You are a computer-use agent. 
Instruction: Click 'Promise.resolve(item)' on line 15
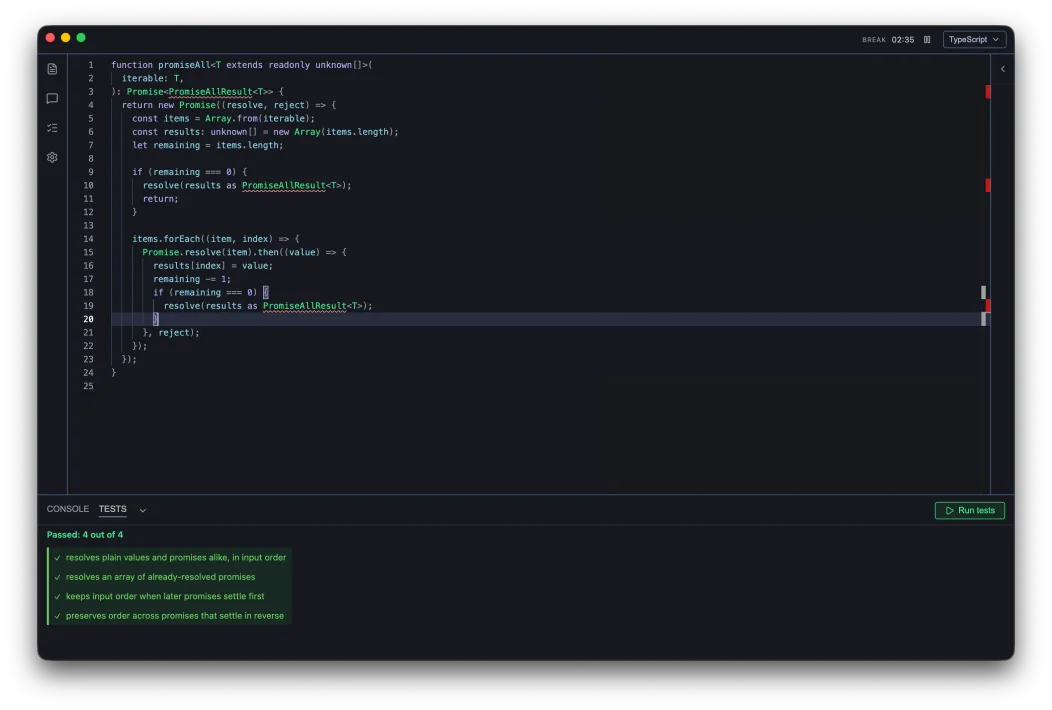197,252
